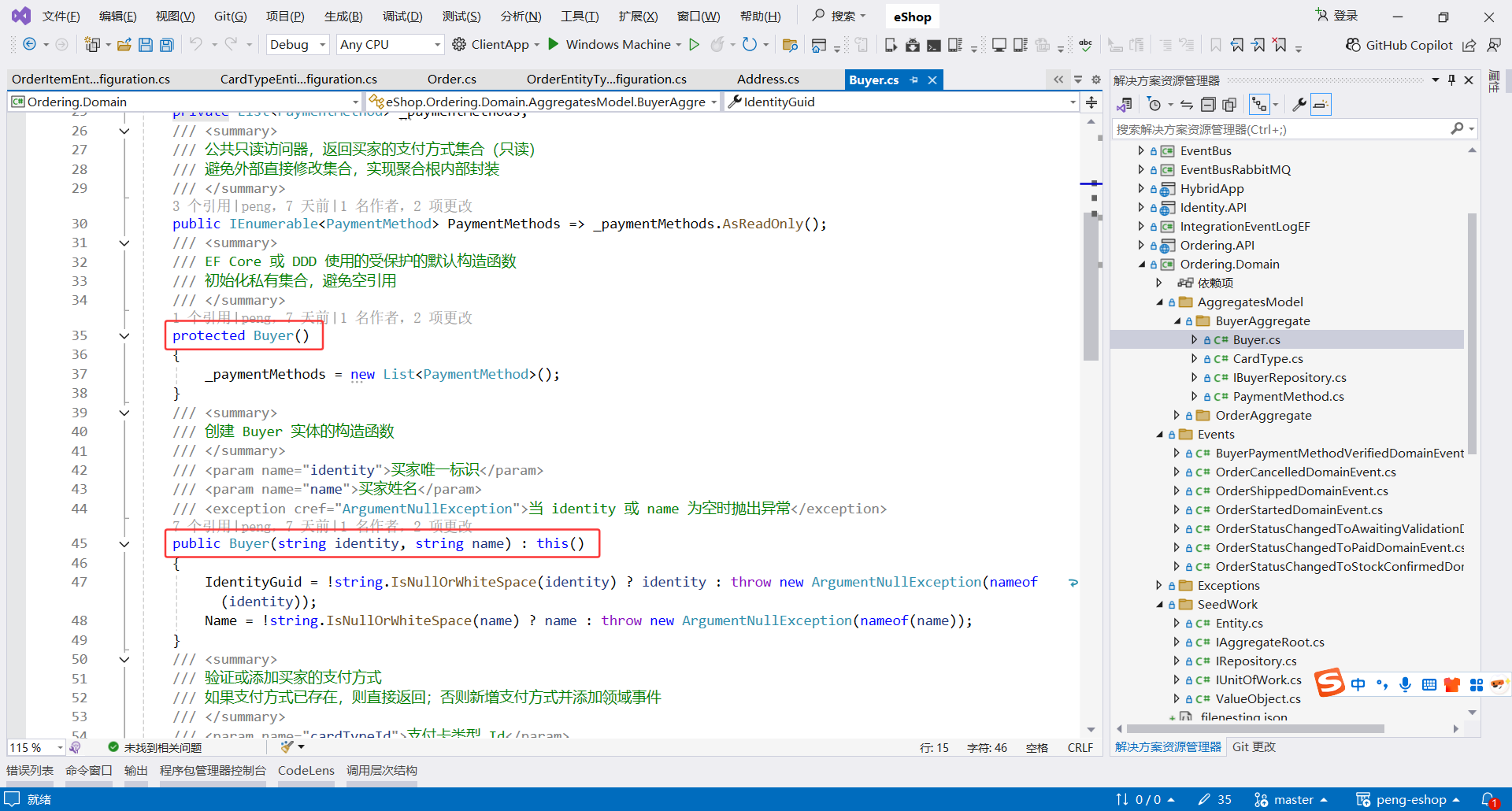Open the 搜索 search box in title bar
This screenshot has width=1512, height=811.
point(839,16)
